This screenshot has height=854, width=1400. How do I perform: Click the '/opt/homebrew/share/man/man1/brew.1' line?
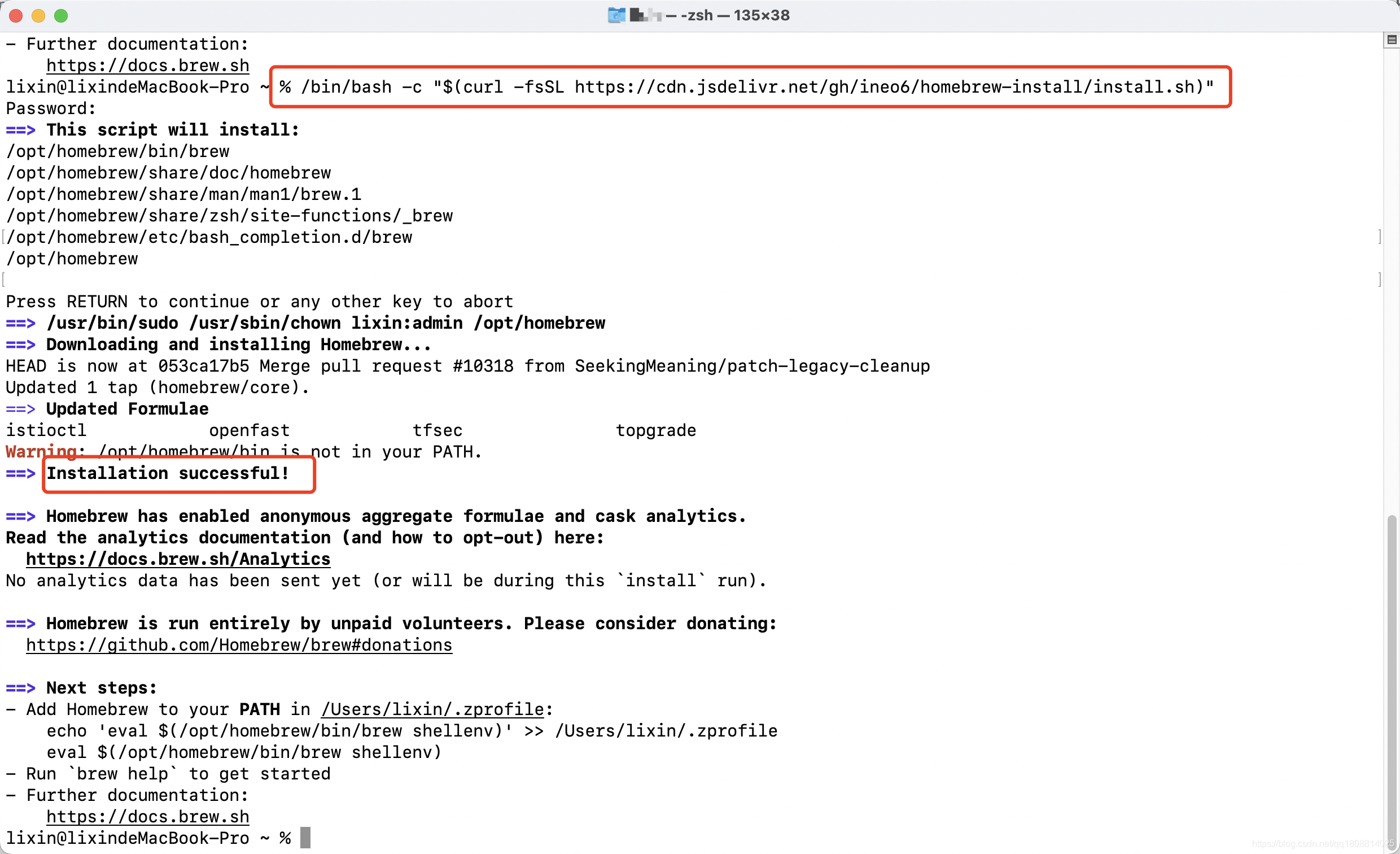pos(183,194)
